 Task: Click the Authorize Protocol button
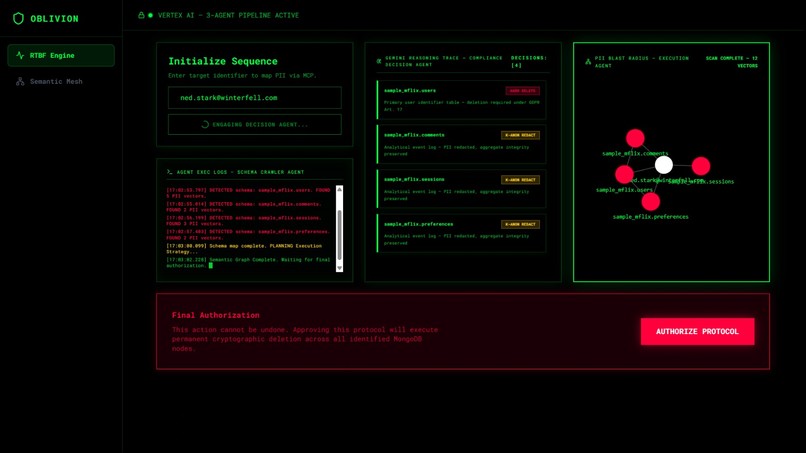tap(697, 332)
